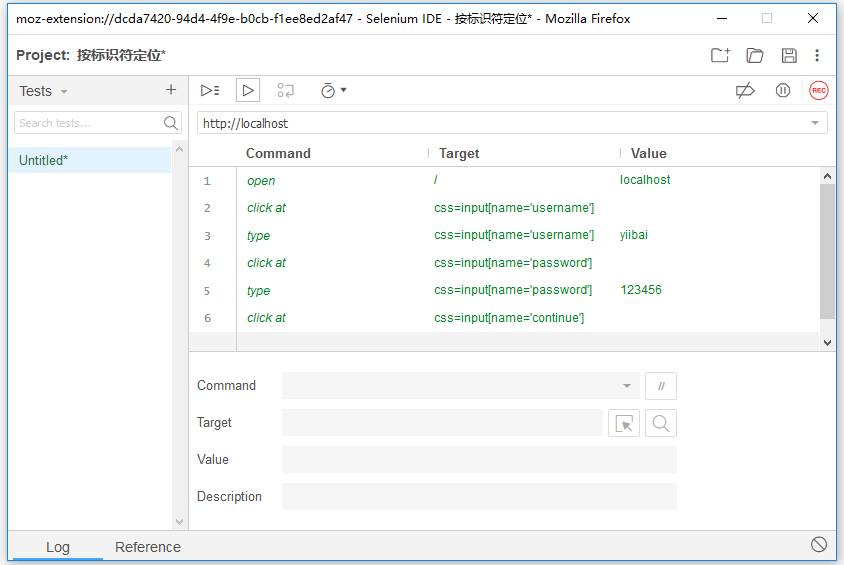This screenshot has height=565, width=844.
Task: Clear the log icon
Action: pyautogui.click(x=819, y=545)
